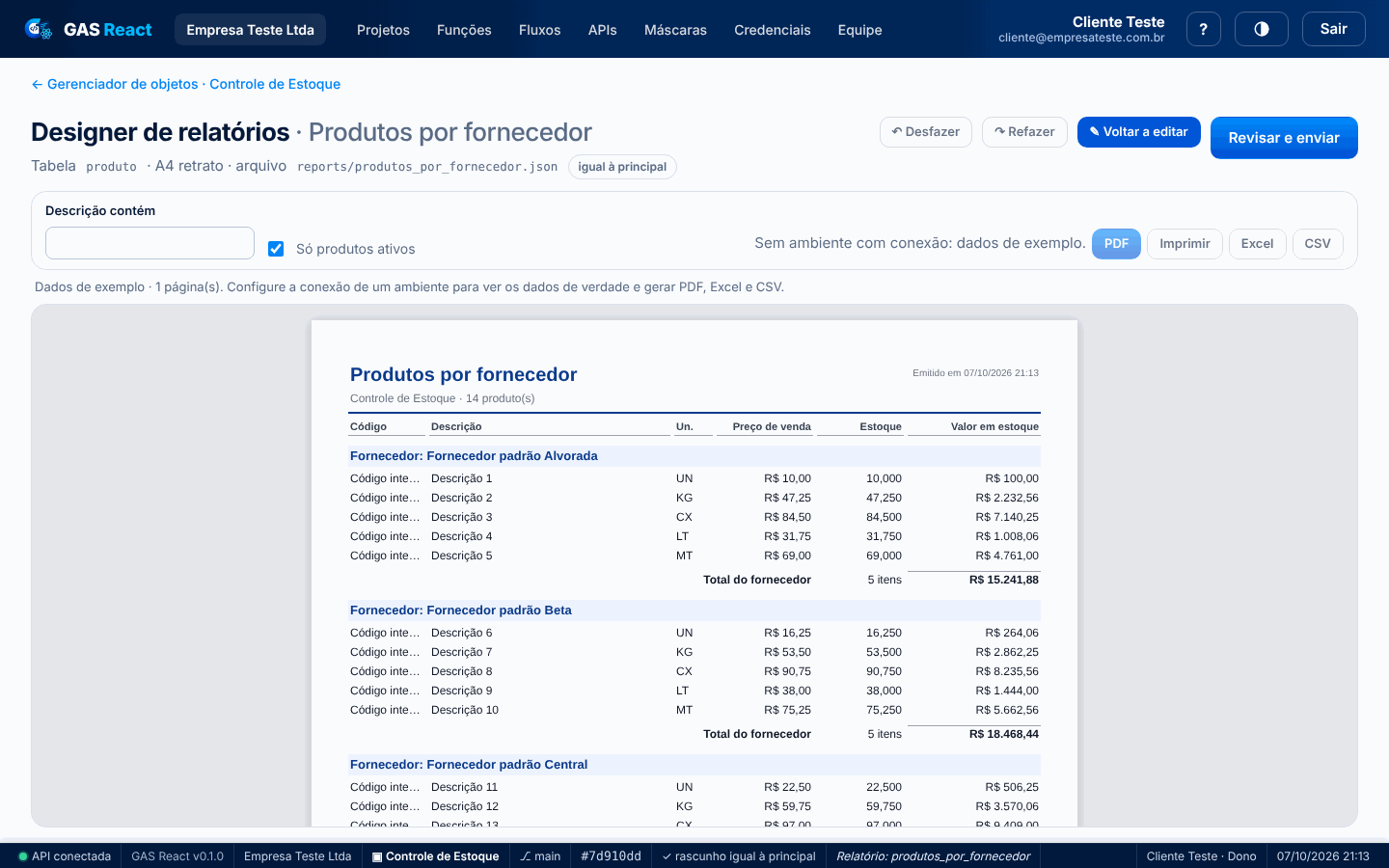Click 'Cliente Teste · Dono' in status bar
The width and height of the screenshot is (1389, 868).
coord(1201,856)
